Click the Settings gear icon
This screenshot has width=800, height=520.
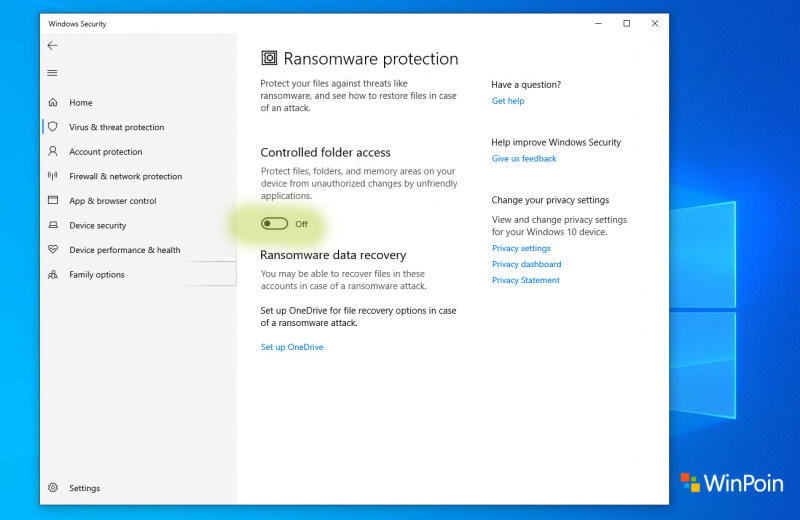52,488
